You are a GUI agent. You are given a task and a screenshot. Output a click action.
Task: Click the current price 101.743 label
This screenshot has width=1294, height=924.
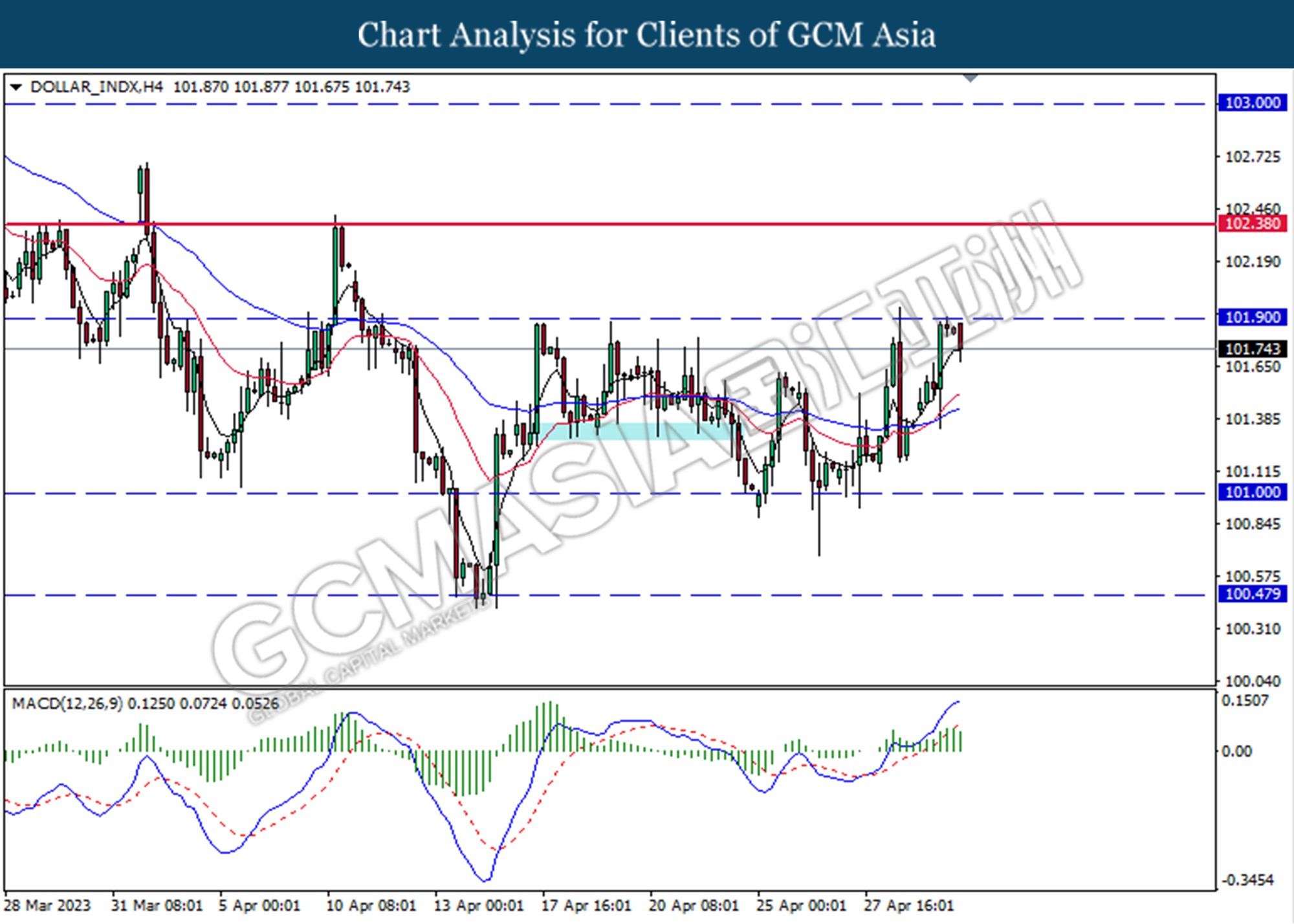[1253, 349]
